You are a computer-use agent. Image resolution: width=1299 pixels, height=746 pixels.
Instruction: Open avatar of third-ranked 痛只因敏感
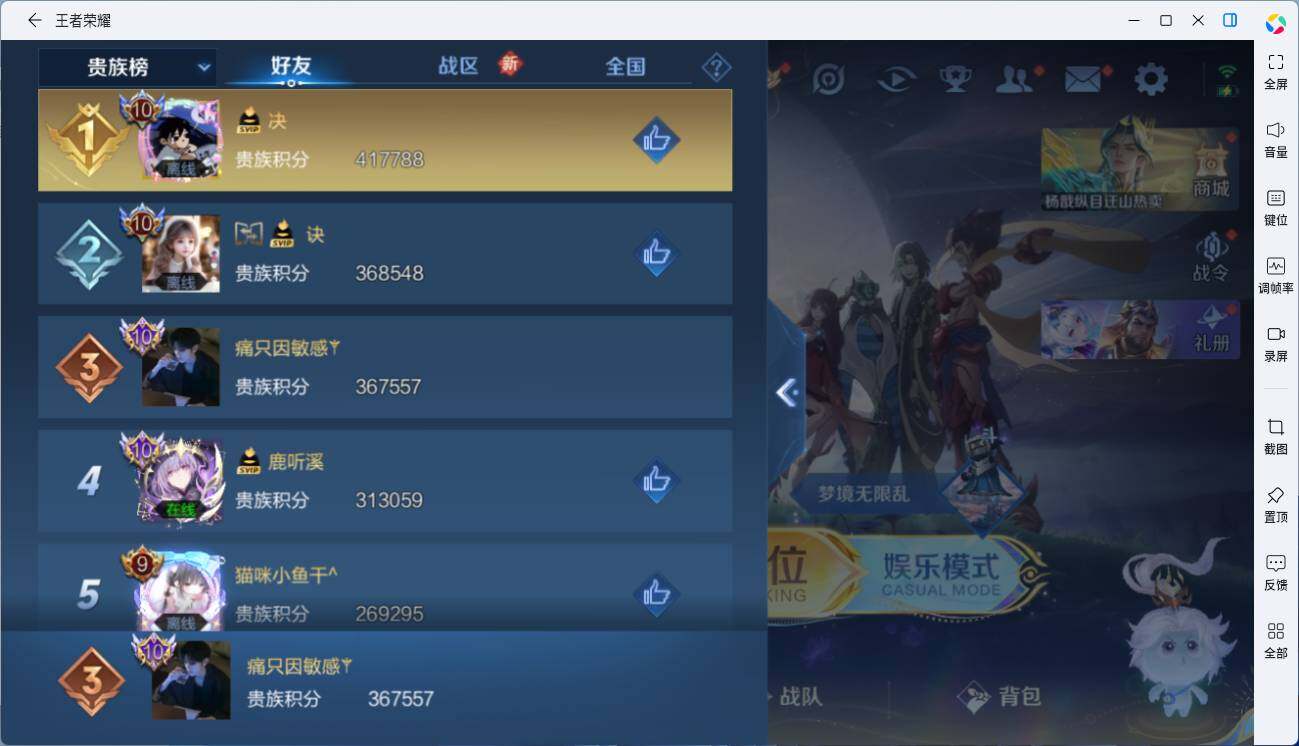(180, 367)
